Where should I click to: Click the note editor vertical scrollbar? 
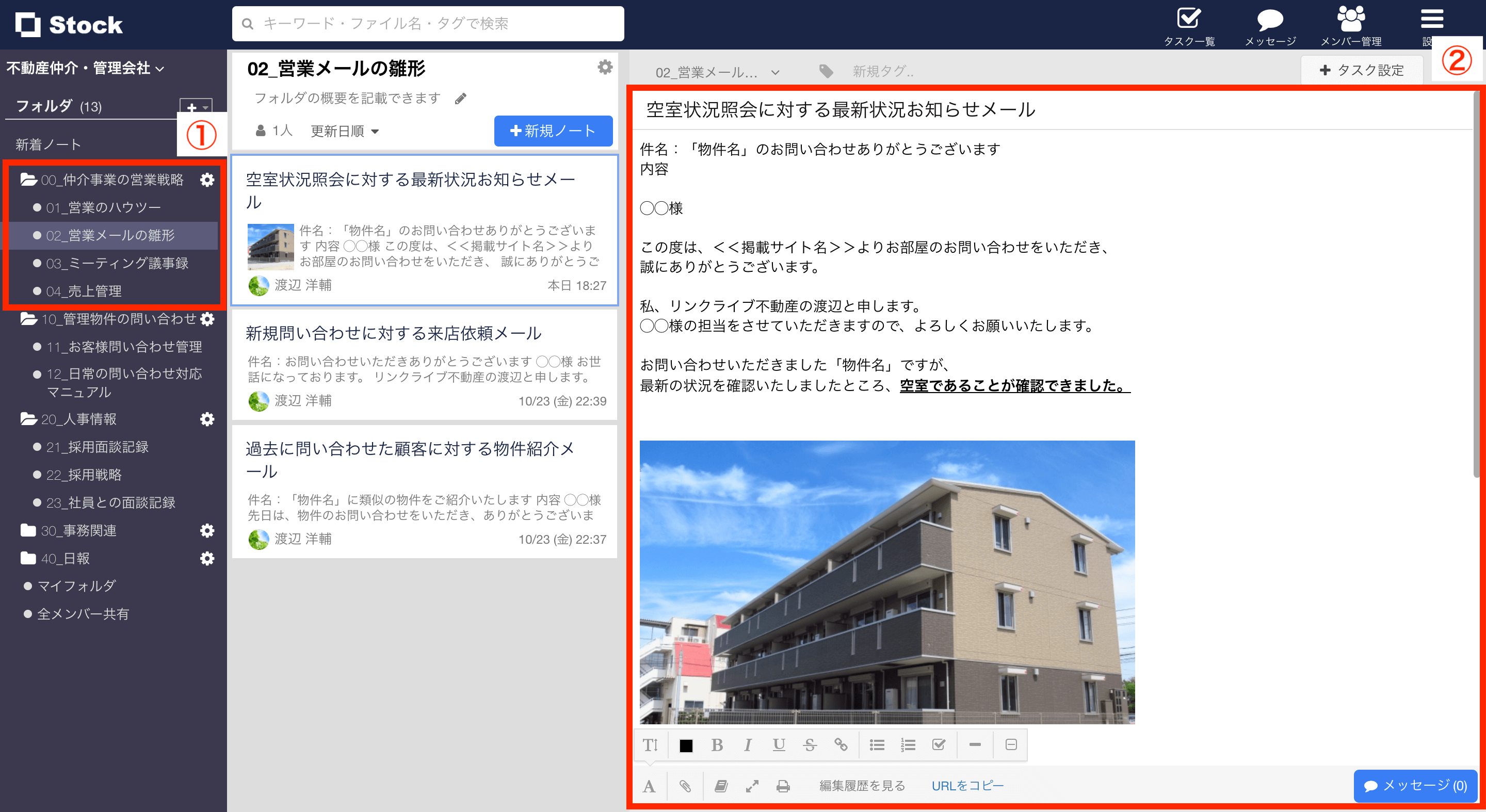[x=1477, y=285]
